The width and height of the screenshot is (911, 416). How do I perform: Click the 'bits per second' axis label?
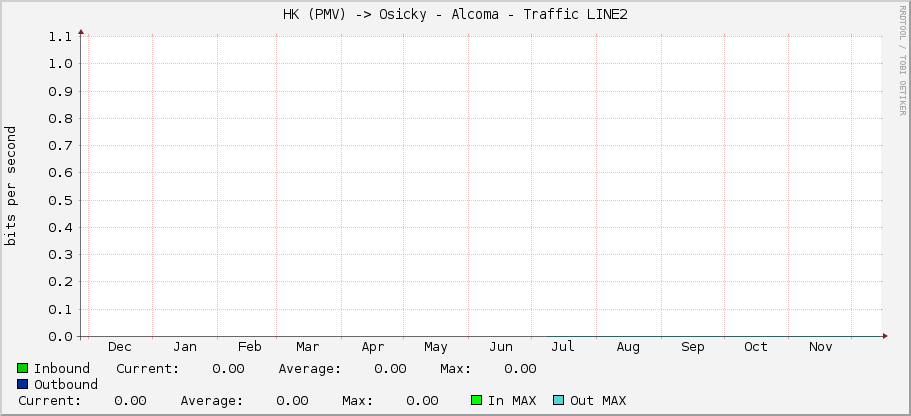11,186
